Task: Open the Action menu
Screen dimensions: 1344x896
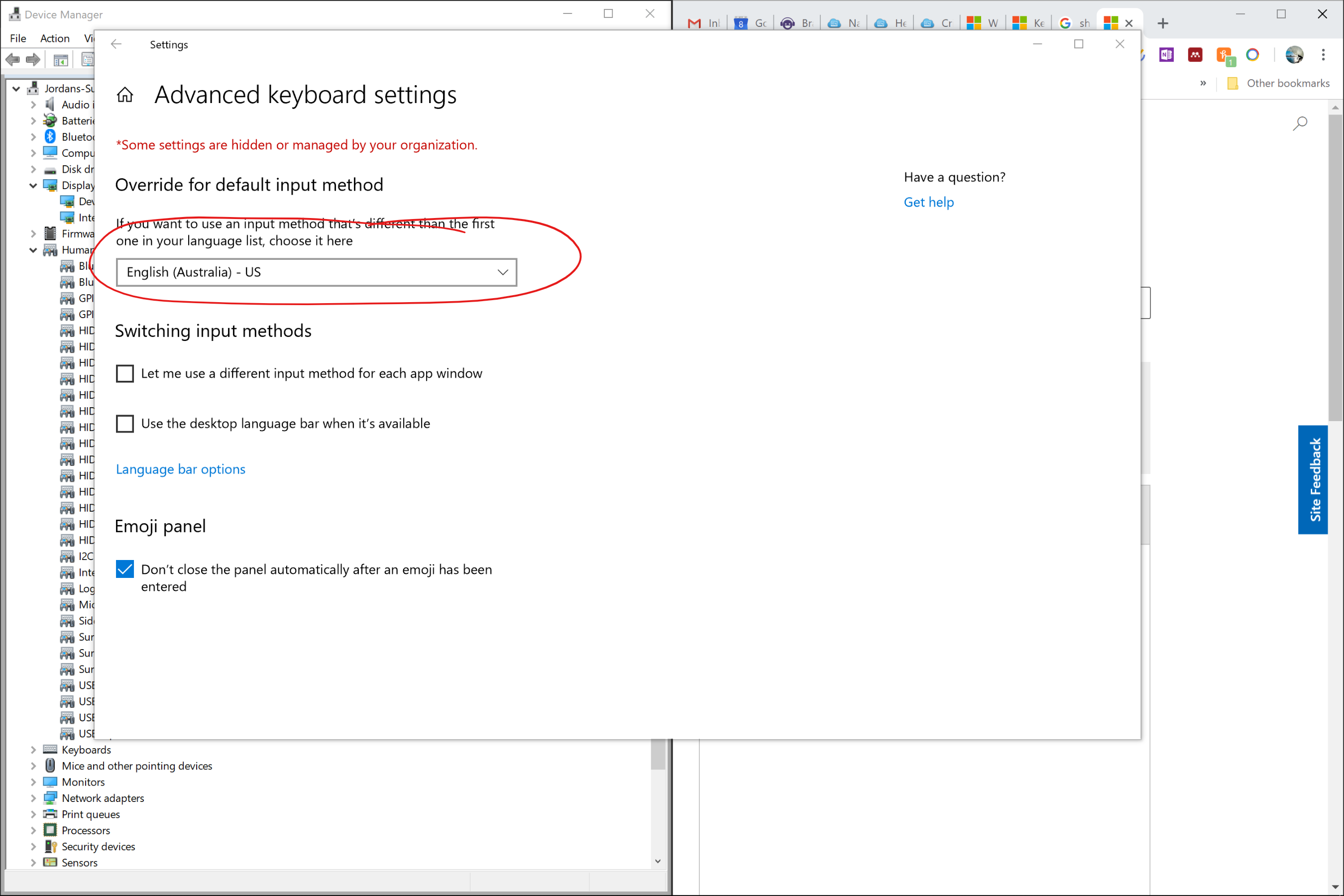Action: pyautogui.click(x=55, y=38)
